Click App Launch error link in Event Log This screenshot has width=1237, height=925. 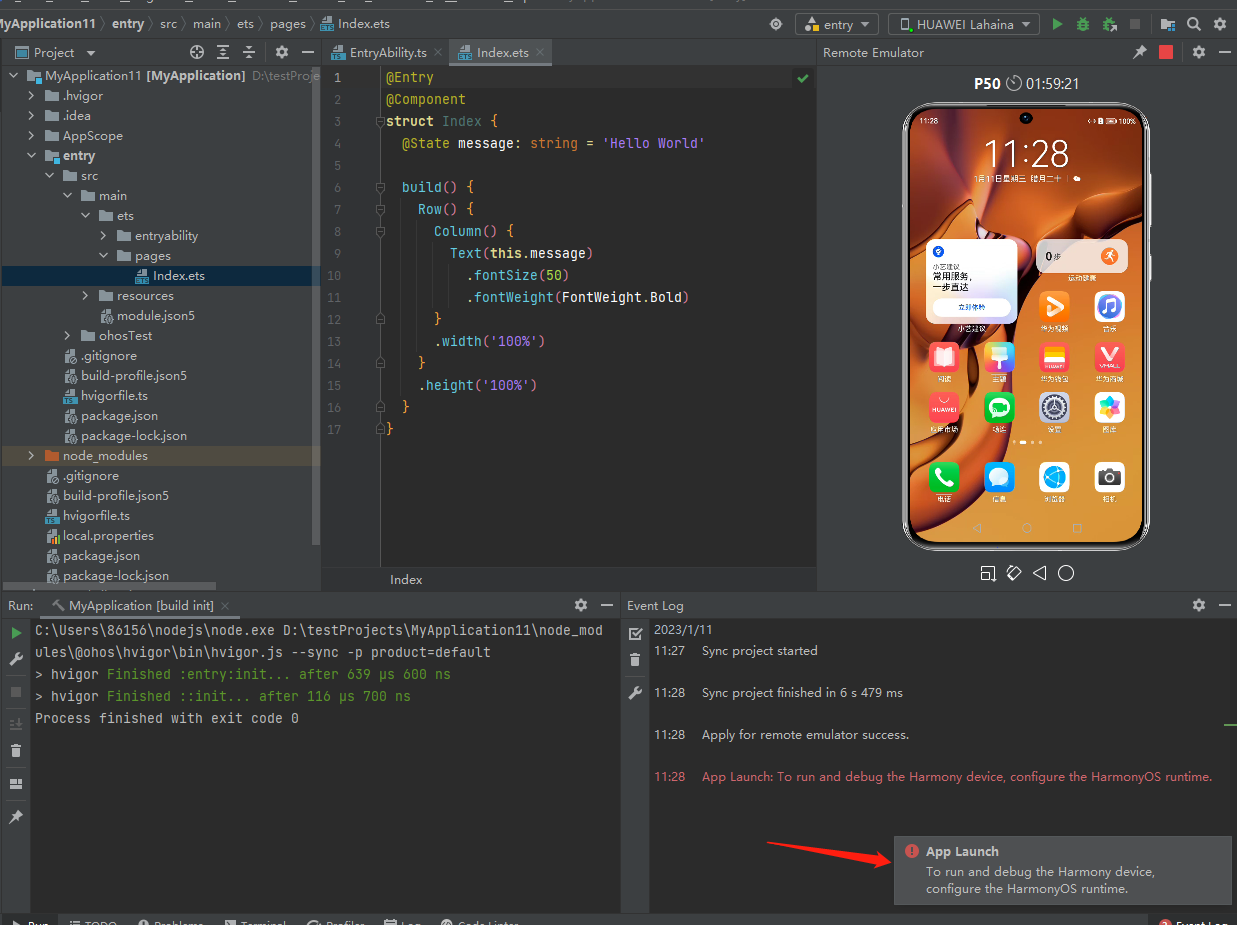click(957, 777)
